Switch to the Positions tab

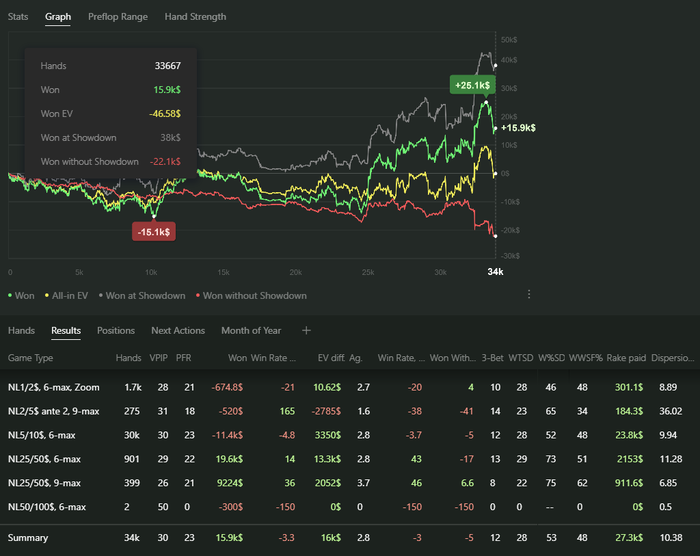(116, 331)
